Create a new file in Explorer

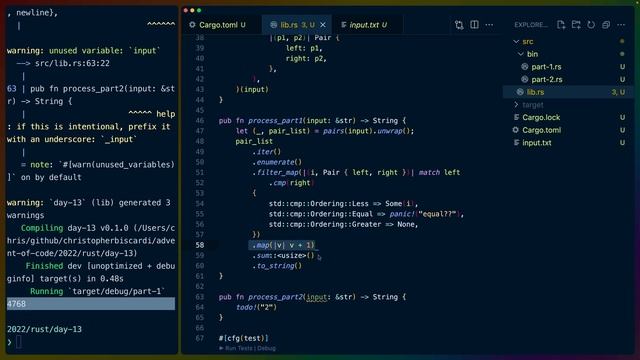[x=561, y=25]
